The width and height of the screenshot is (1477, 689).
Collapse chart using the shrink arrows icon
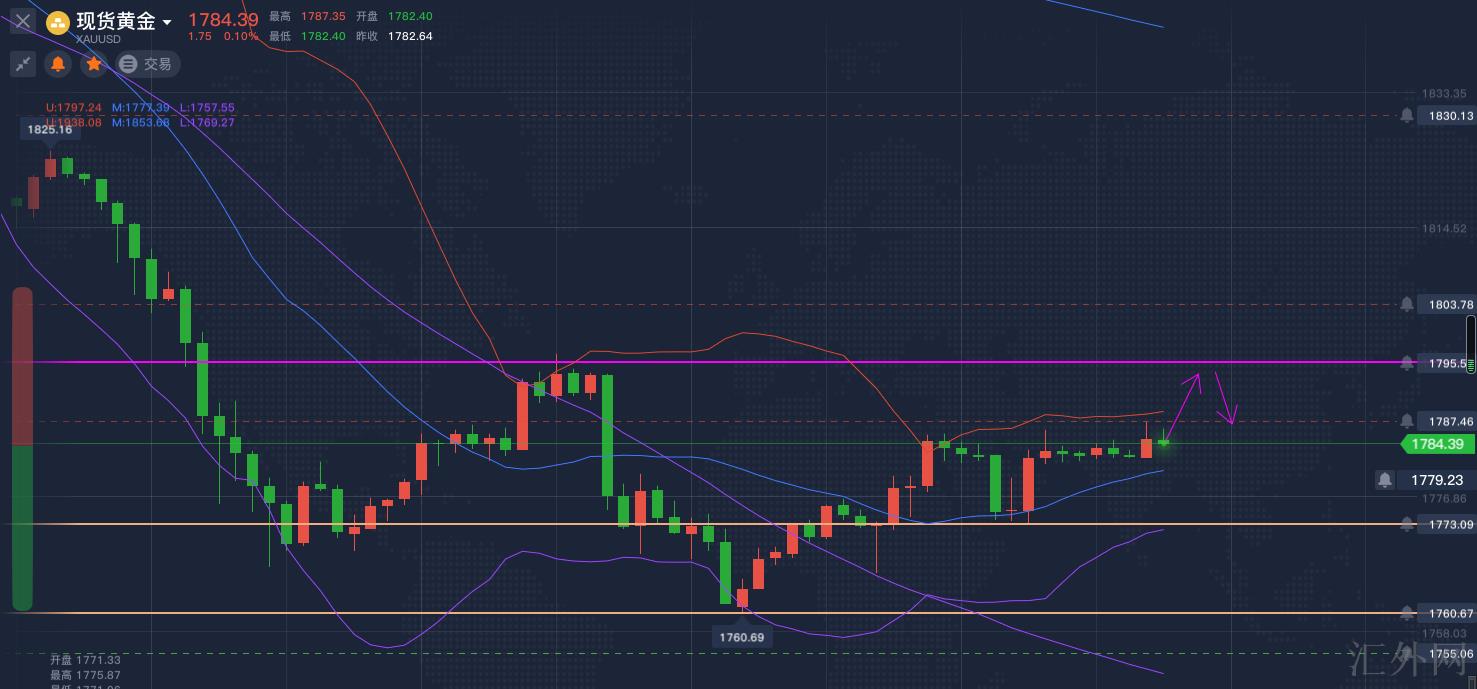23,64
